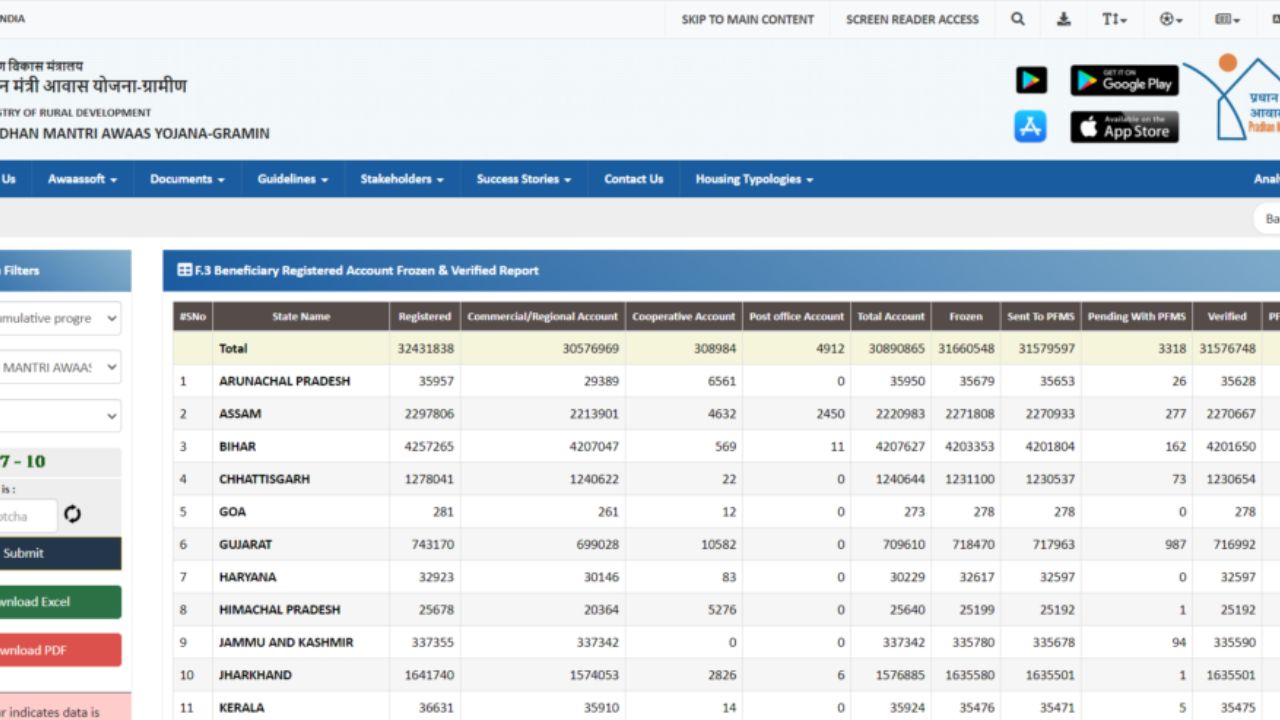
Task: Open the Stakeholders menu
Action: (402, 179)
